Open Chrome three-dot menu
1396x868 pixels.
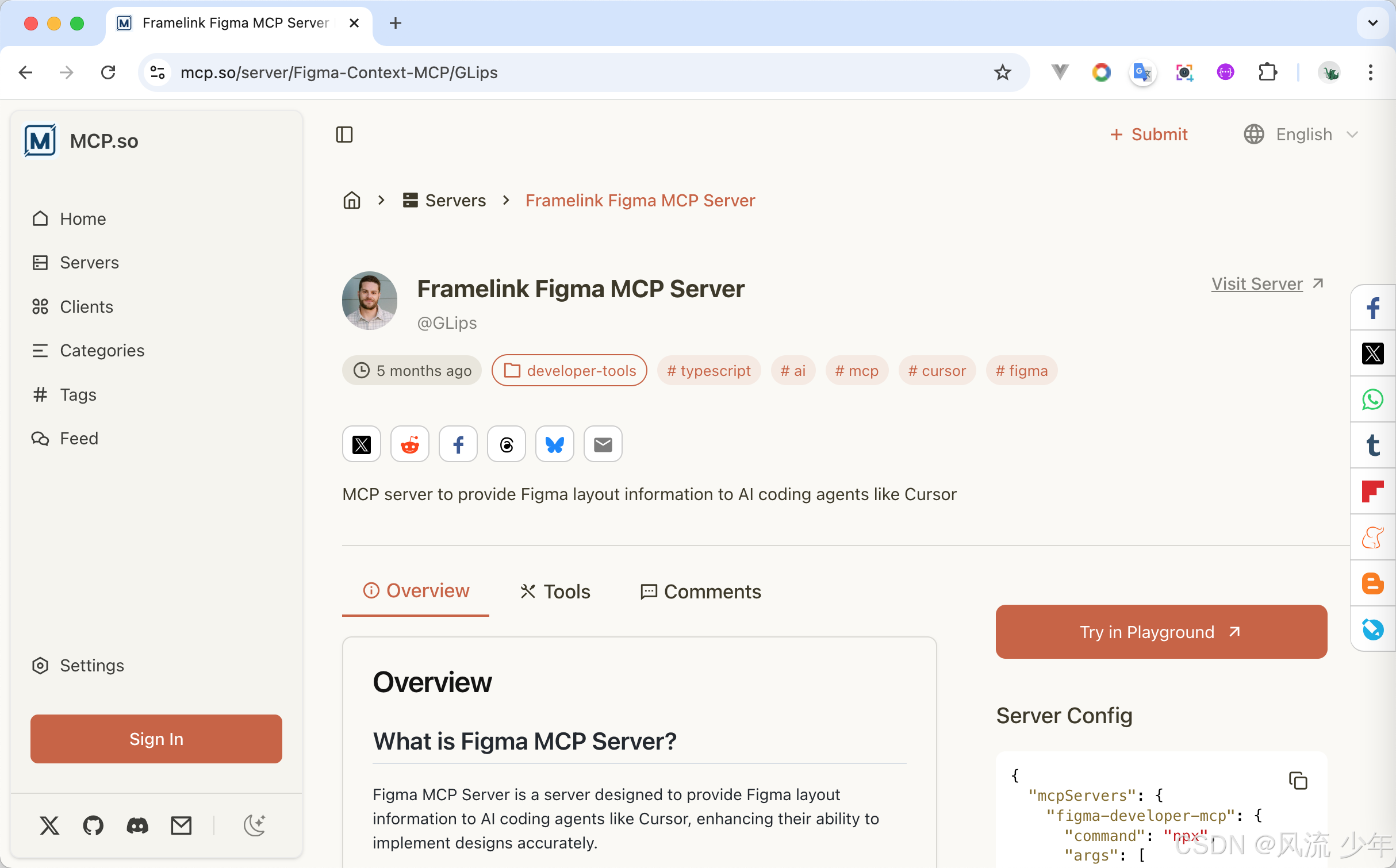pos(1371,72)
